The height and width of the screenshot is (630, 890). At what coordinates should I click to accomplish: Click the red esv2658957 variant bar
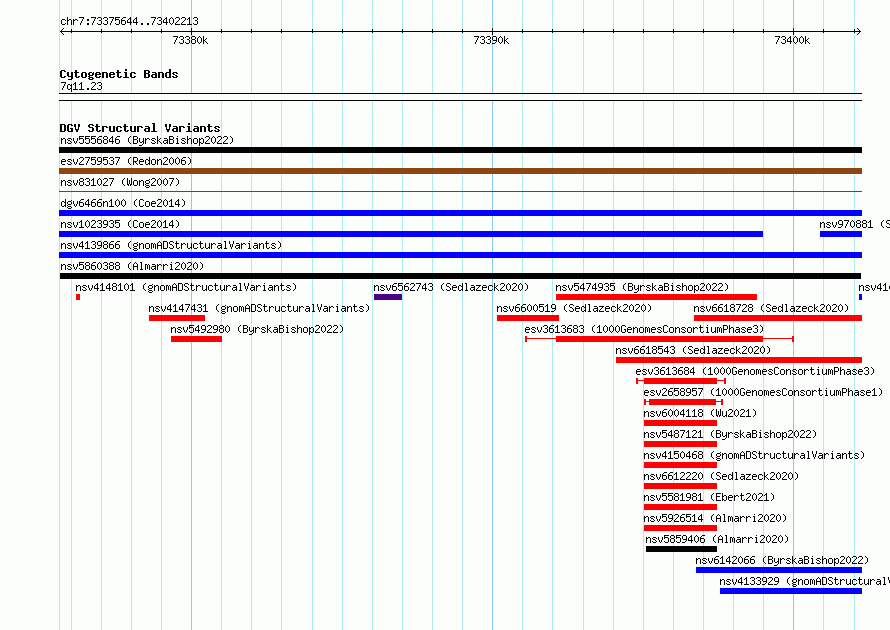682,402
